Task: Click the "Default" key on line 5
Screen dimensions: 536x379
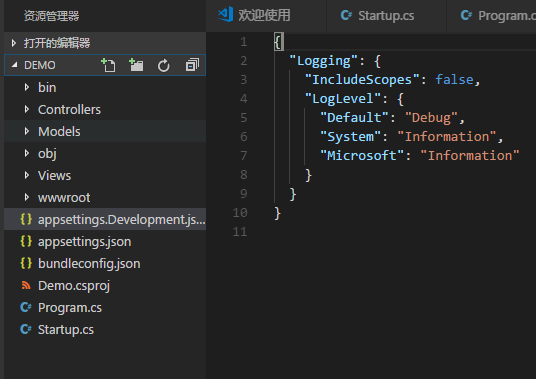Action: (x=354, y=118)
